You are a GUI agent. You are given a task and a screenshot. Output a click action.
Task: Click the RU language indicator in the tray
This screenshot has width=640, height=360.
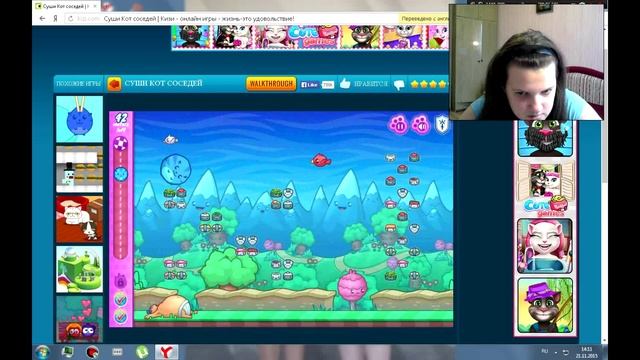pyautogui.click(x=544, y=351)
